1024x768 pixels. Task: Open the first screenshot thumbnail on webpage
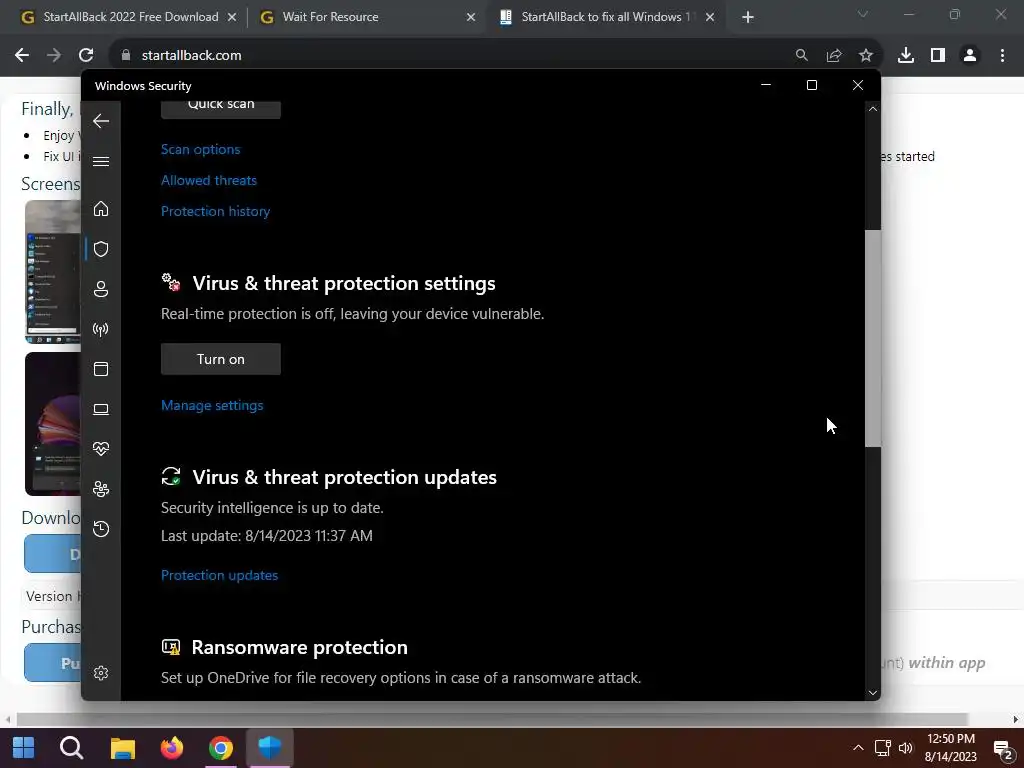(53, 272)
